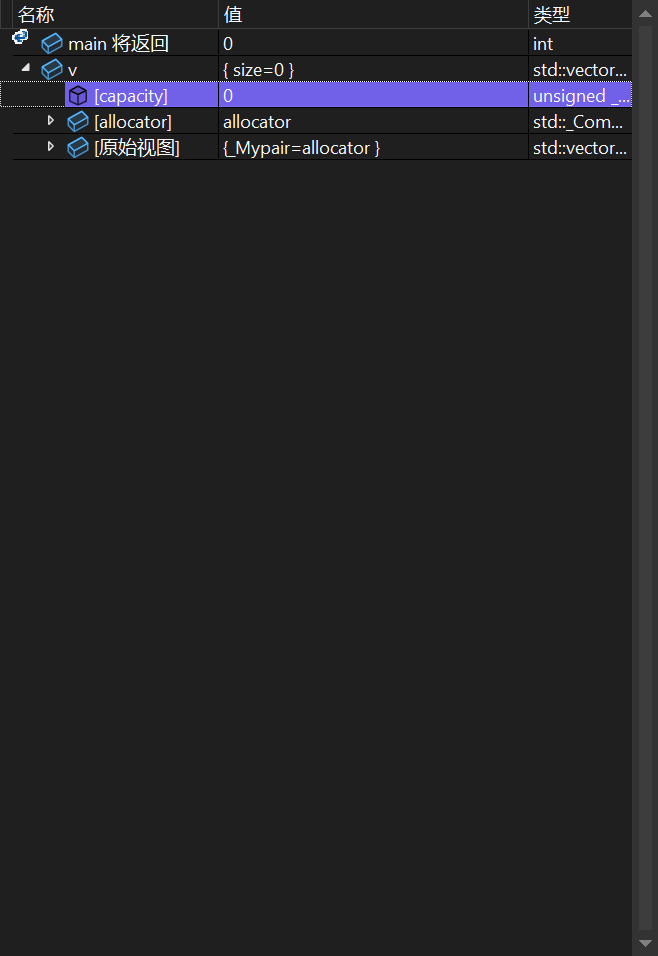Click the scroll down arrow at the bottom
This screenshot has width=658, height=956.
coord(645,943)
